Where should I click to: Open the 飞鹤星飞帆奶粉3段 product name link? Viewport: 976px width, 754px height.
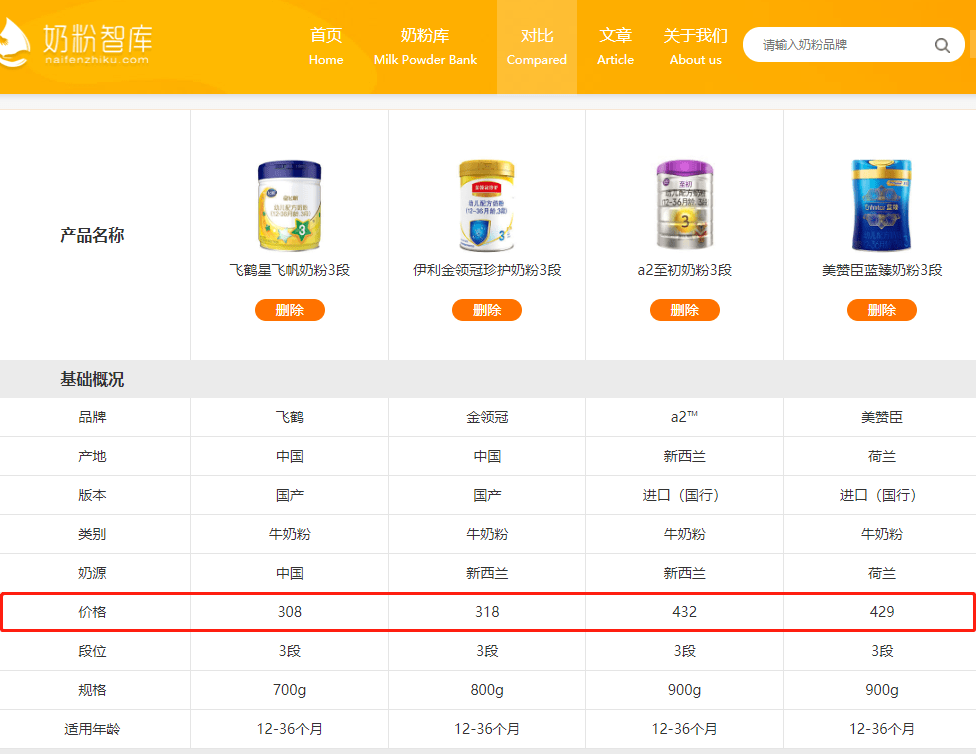point(289,270)
